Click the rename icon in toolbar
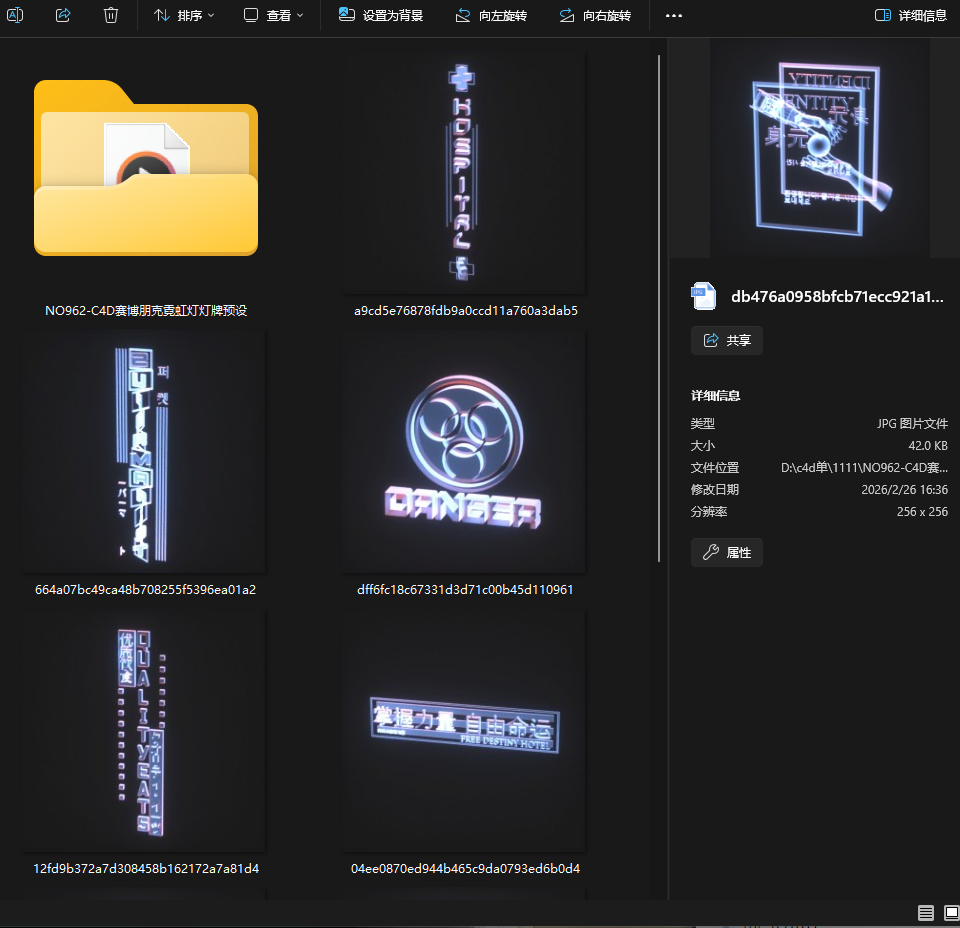Screen dimensions: 960x928 click(x=15, y=15)
